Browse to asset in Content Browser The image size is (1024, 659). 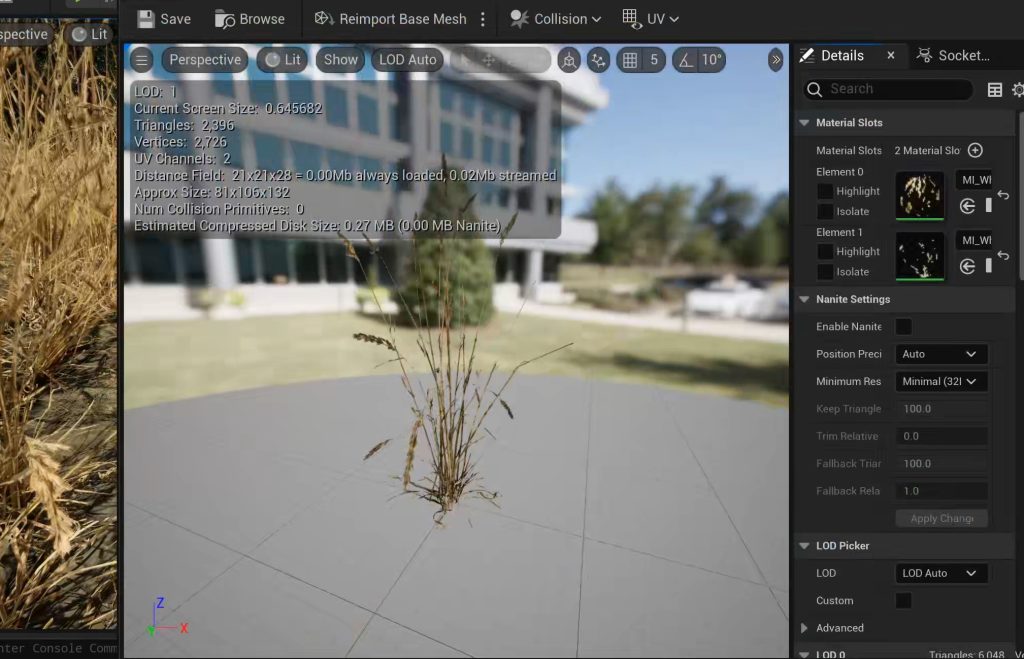(250, 19)
